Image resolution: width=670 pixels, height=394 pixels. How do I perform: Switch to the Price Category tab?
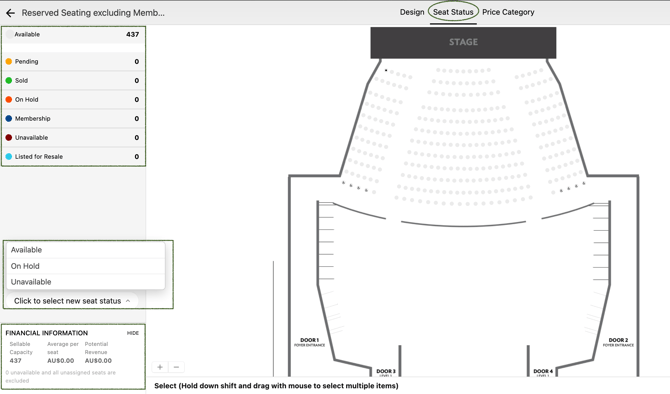click(x=508, y=12)
